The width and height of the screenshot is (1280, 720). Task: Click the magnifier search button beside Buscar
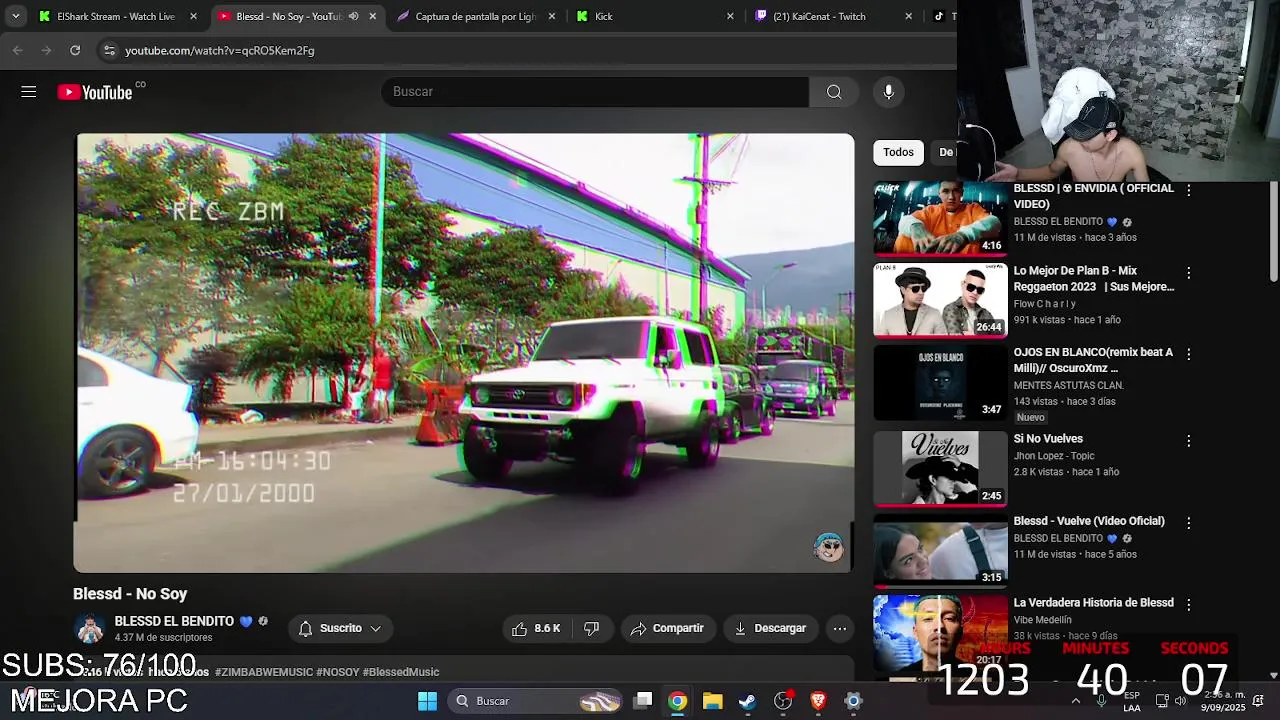click(834, 92)
